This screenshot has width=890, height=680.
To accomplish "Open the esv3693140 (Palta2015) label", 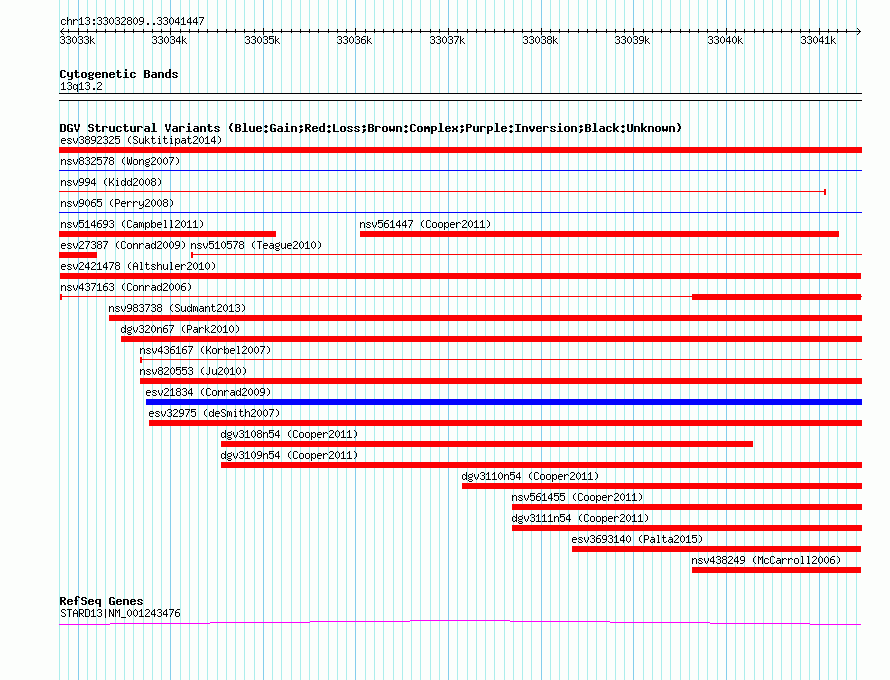I will pos(637,539).
